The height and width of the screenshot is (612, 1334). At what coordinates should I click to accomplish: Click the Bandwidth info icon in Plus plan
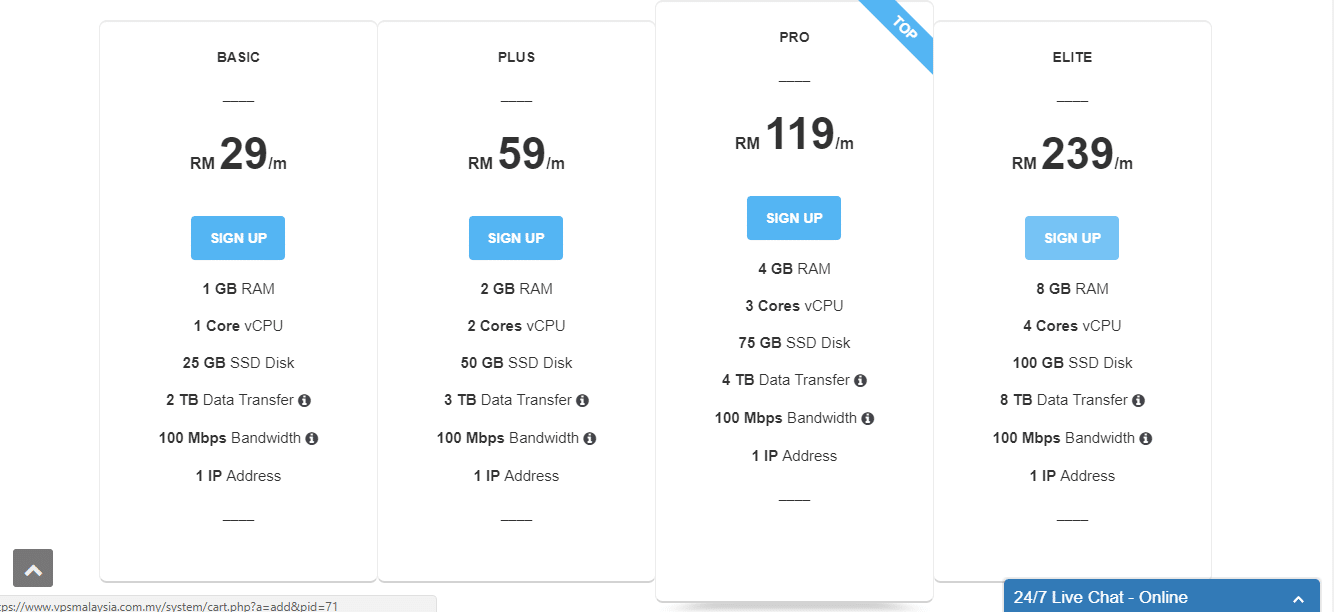[x=589, y=437]
